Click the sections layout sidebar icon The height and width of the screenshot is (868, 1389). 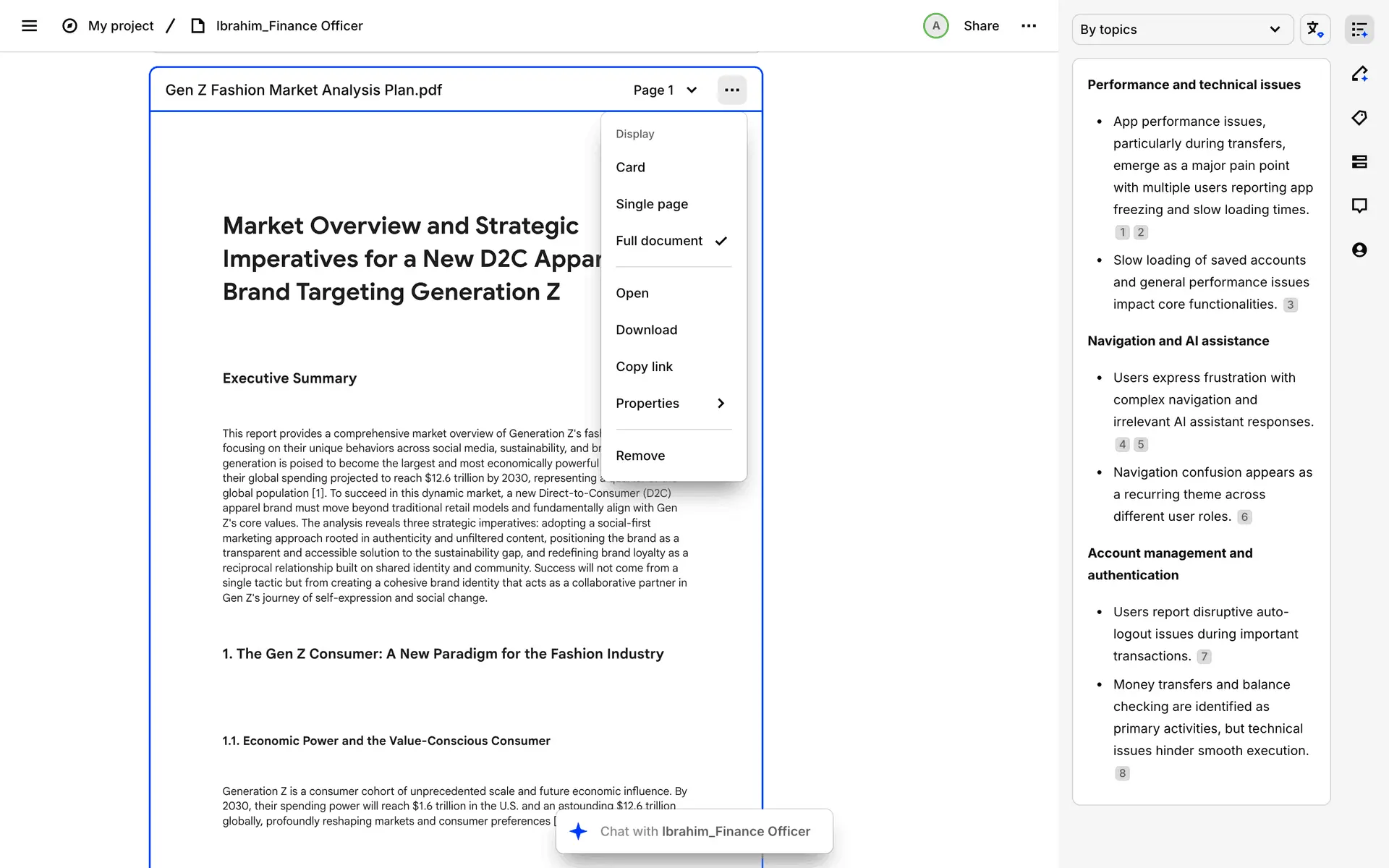tap(1359, 162)
